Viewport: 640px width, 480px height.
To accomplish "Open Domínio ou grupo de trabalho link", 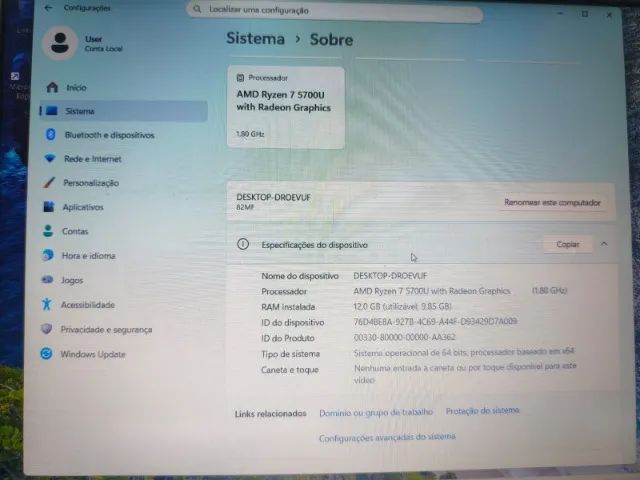I will coord(376,413).
